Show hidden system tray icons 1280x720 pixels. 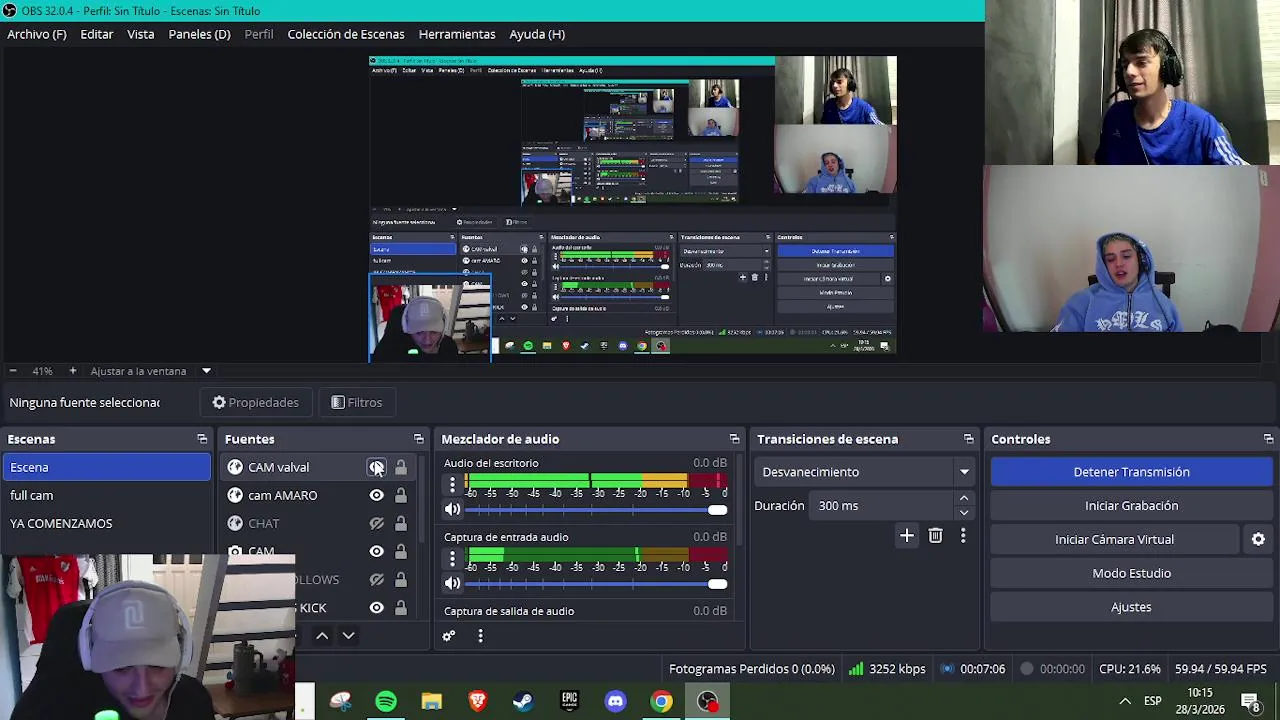coord(1124,701)
